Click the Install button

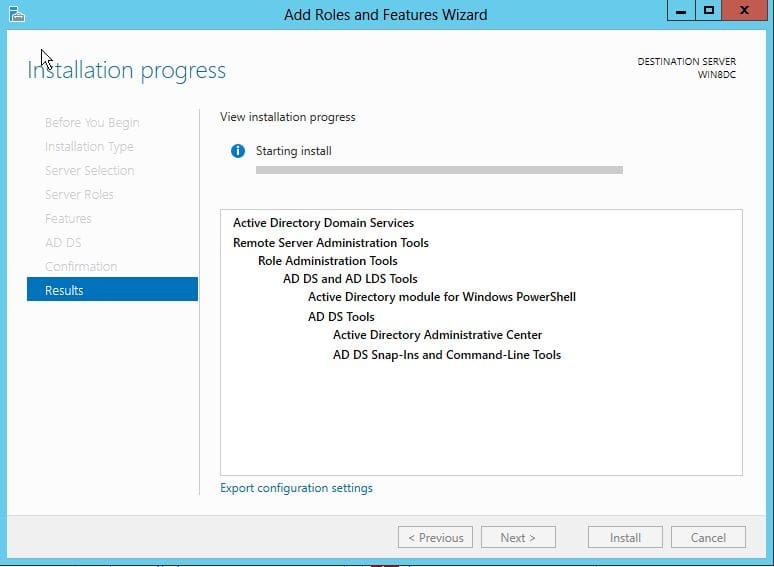click(625, 537)
